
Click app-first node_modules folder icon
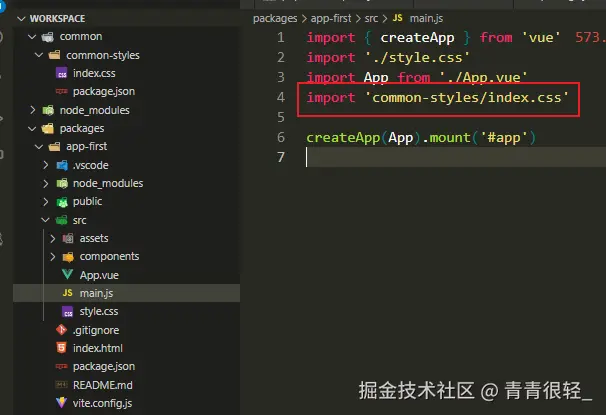click(x=62, y=183)
